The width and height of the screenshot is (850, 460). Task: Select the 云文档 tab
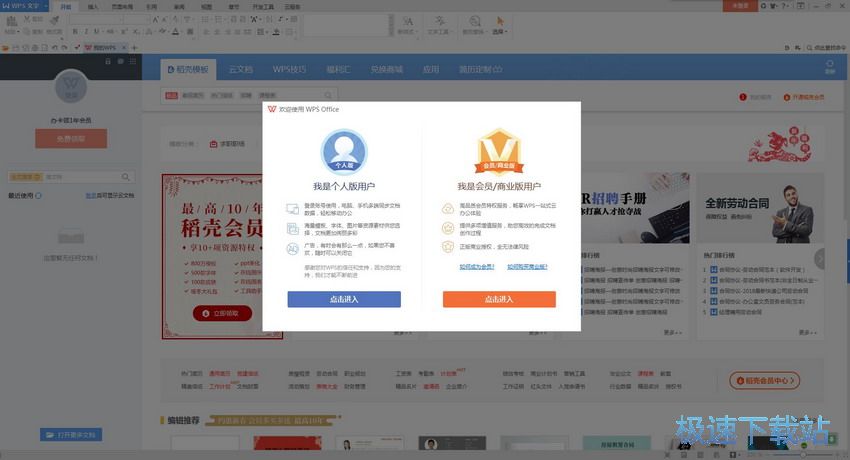[x=241, y=69]
